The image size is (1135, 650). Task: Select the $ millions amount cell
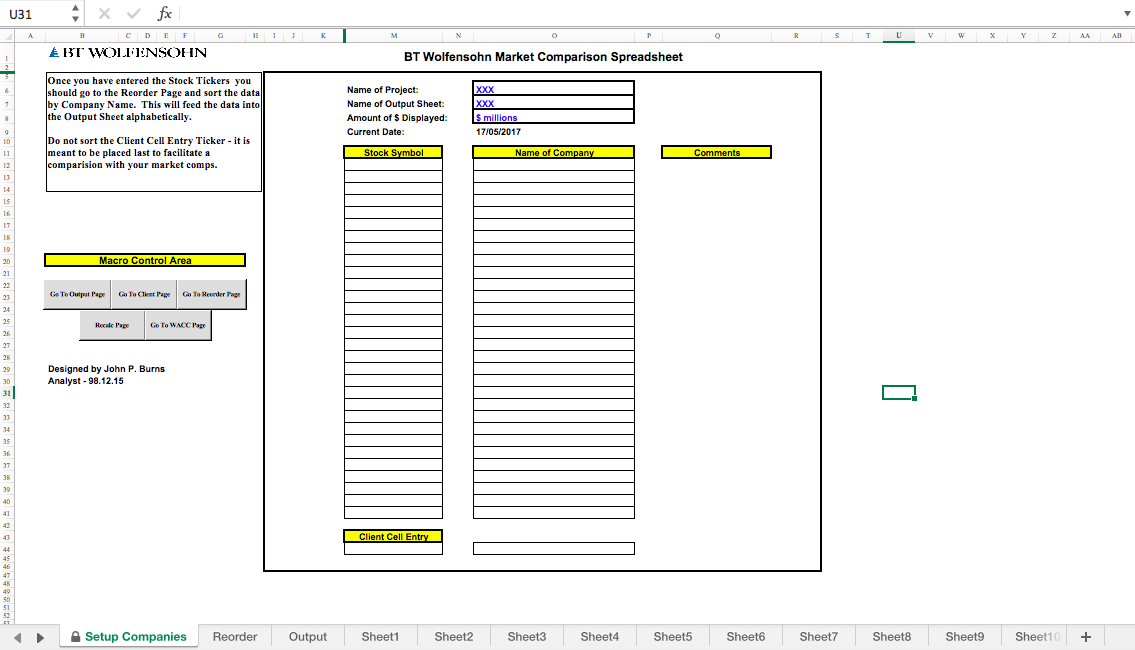(x=554, y=117)
